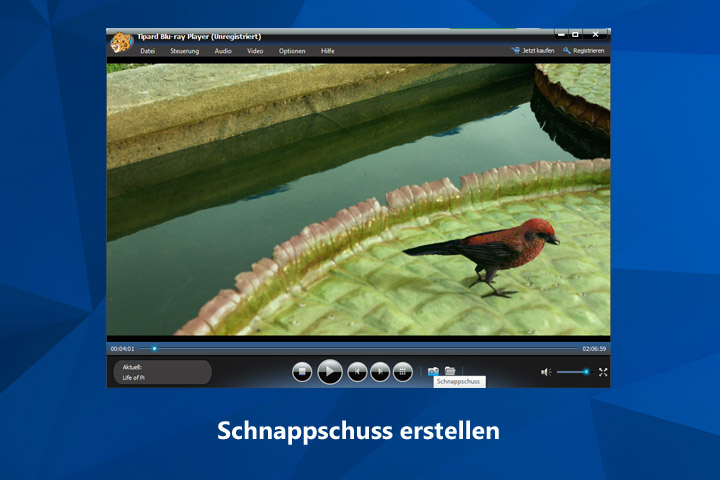Minimize the player window
This screenshot has width=720, height=480.
click(561, 34)
